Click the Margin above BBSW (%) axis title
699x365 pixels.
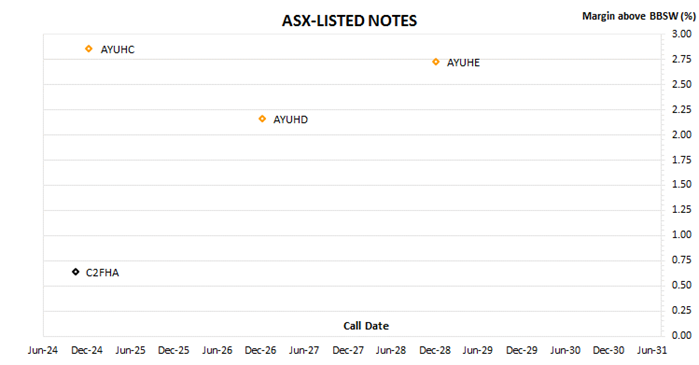[x=639, y=16]
